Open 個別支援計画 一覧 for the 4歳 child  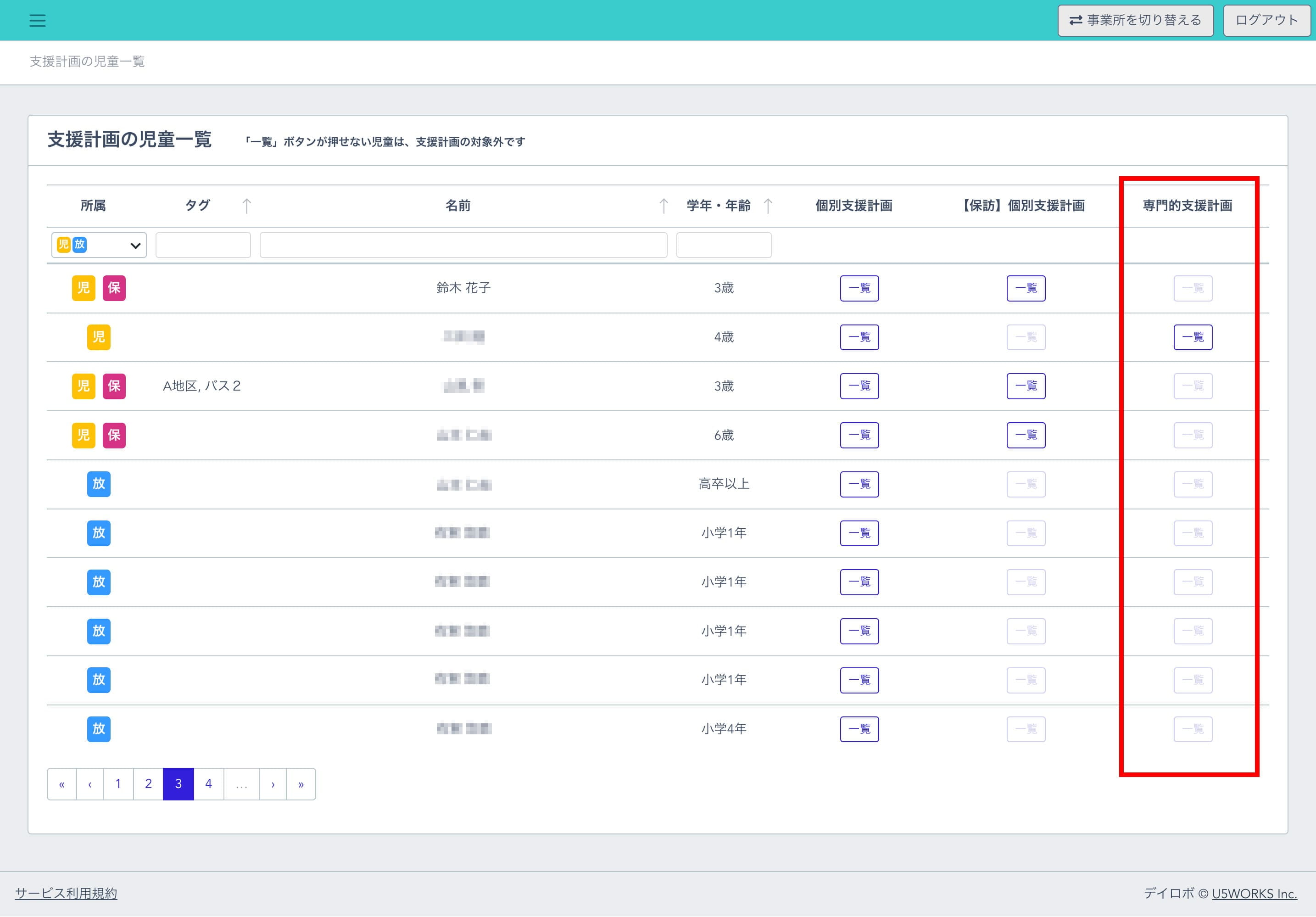pos(859,337)
